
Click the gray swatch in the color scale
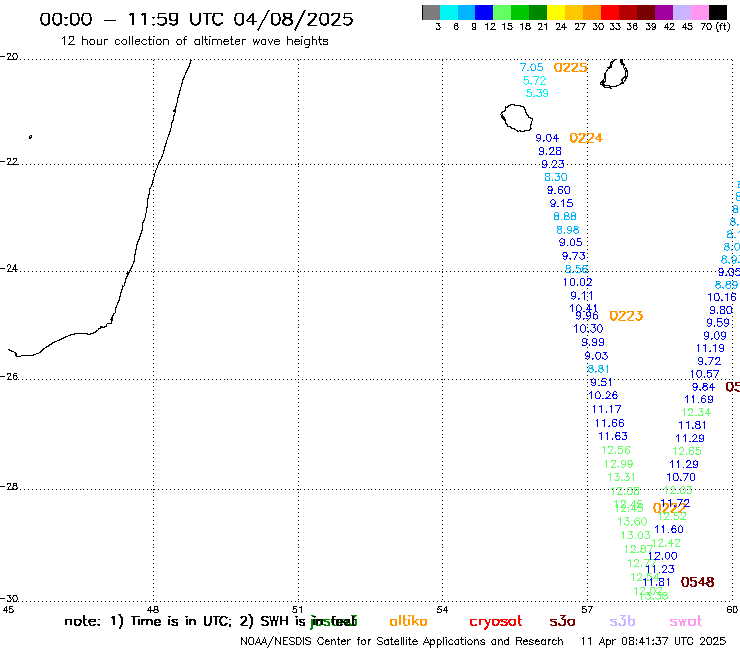click(x=431, y=12)
